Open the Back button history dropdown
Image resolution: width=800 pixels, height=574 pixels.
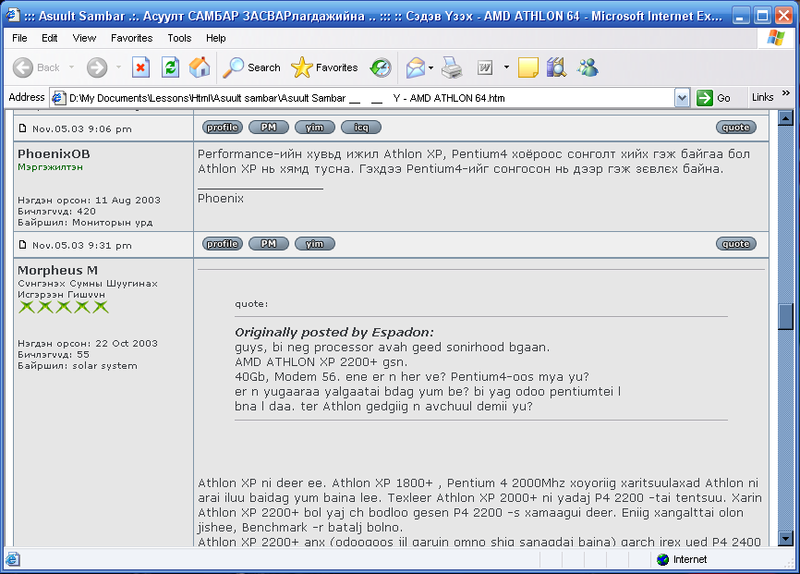point(72,68)
